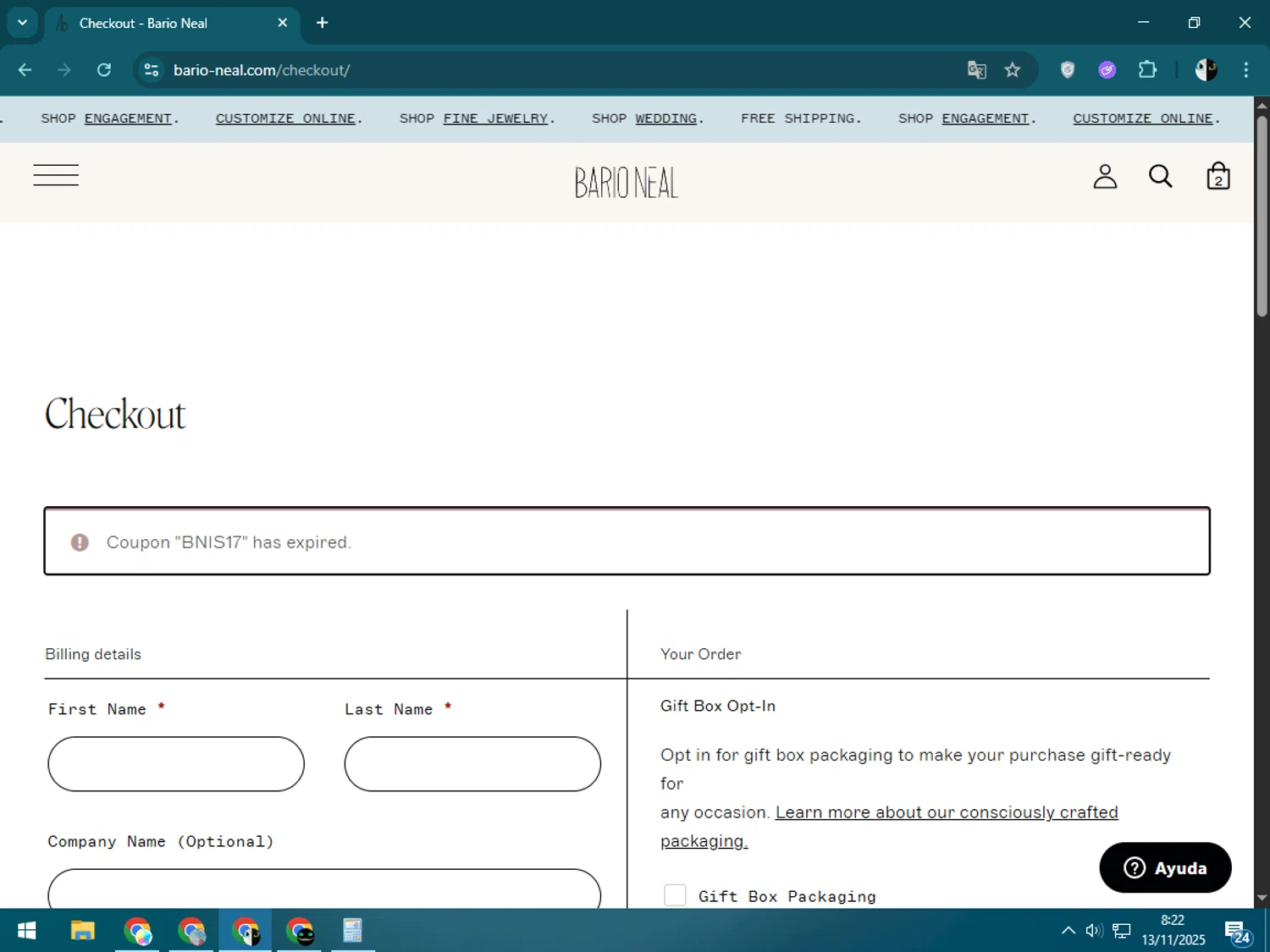Follow the first ENGAGEMENT link in banner
1270x952 pixels.
pyautogui.click(x=128, y=118)
